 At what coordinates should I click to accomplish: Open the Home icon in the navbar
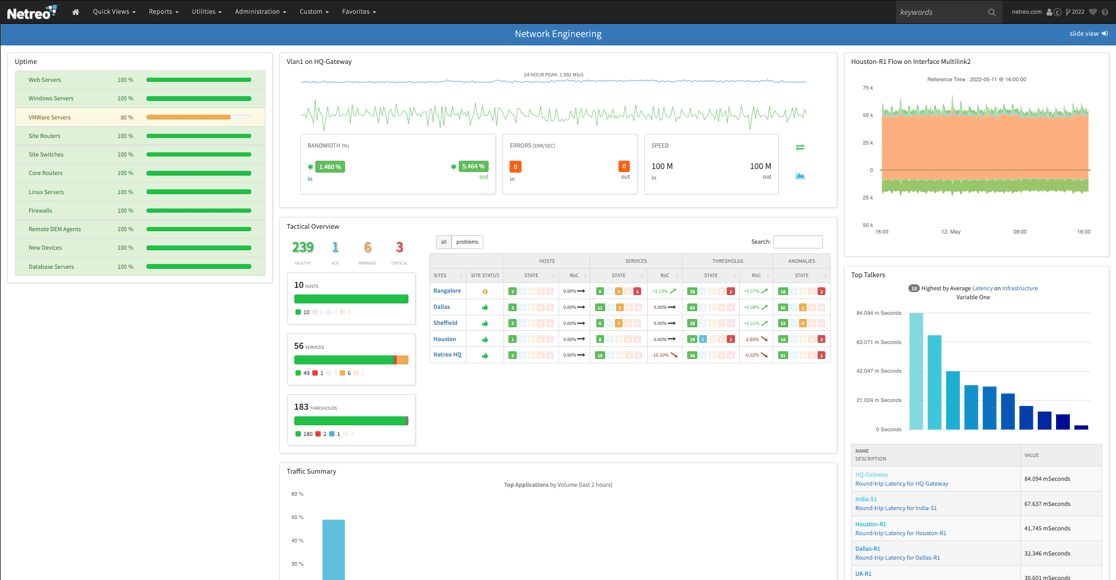pyautogui.click(x=75, y=12)
